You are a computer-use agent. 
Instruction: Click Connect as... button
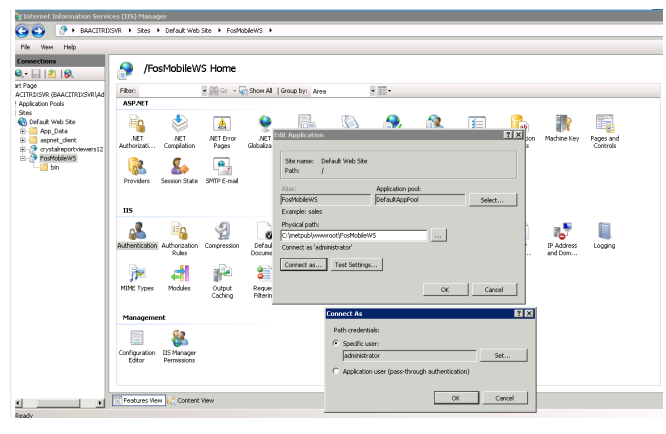(x=303, y=265)
